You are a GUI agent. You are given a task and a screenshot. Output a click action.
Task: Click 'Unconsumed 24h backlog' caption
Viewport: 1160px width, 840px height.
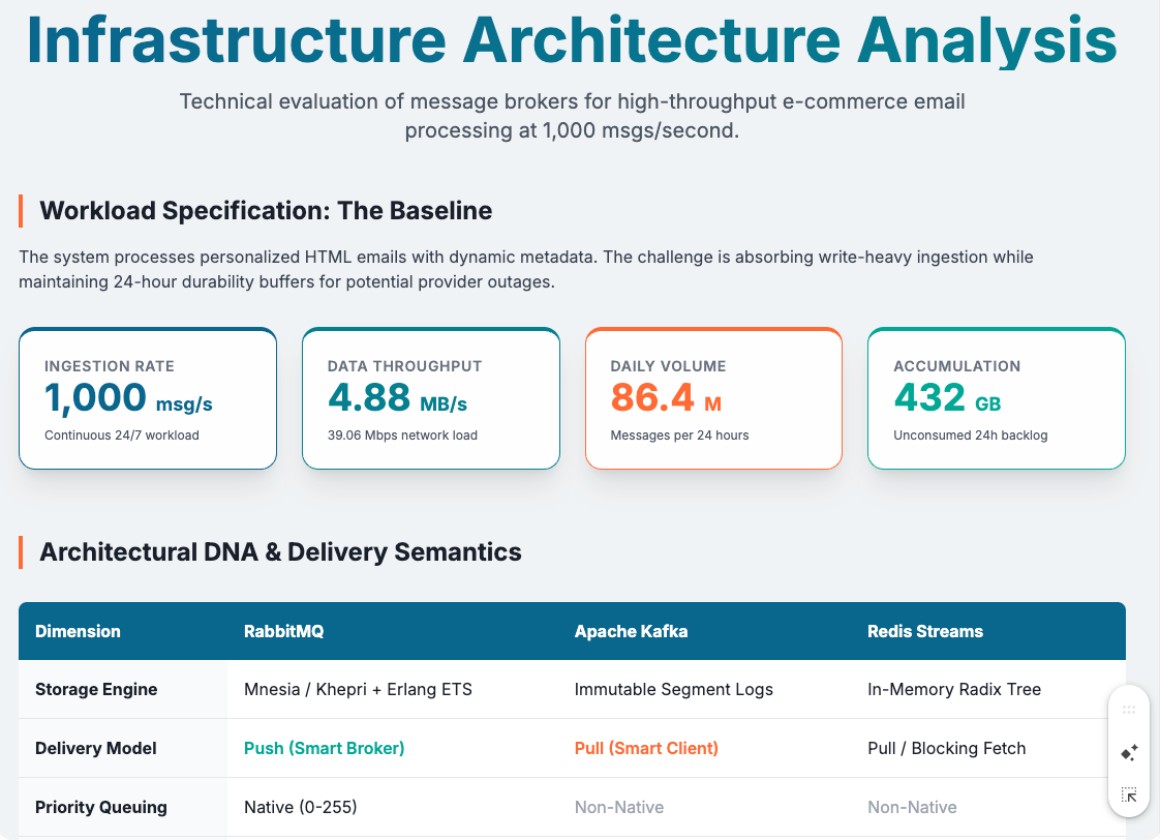click(x=970, y=435)
